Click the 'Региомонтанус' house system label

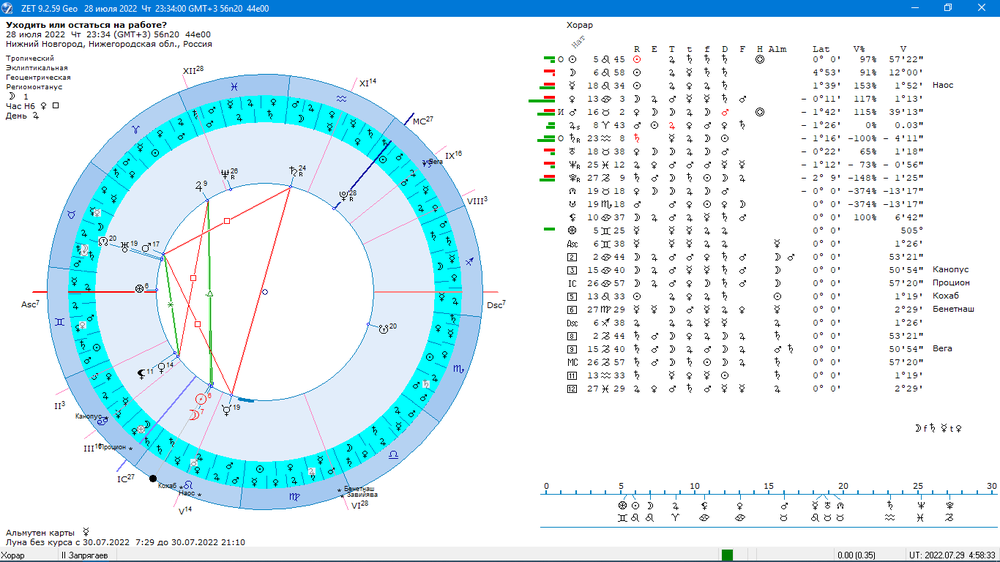34,87
